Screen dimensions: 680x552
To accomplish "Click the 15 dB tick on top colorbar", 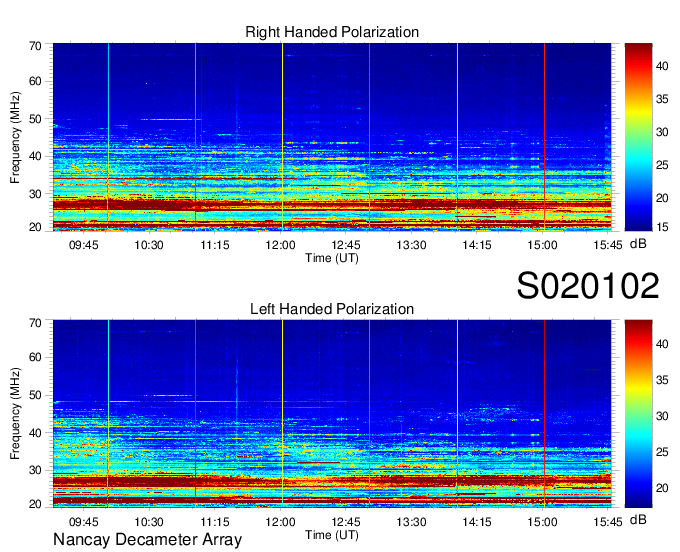I will (x=662, y=227).
